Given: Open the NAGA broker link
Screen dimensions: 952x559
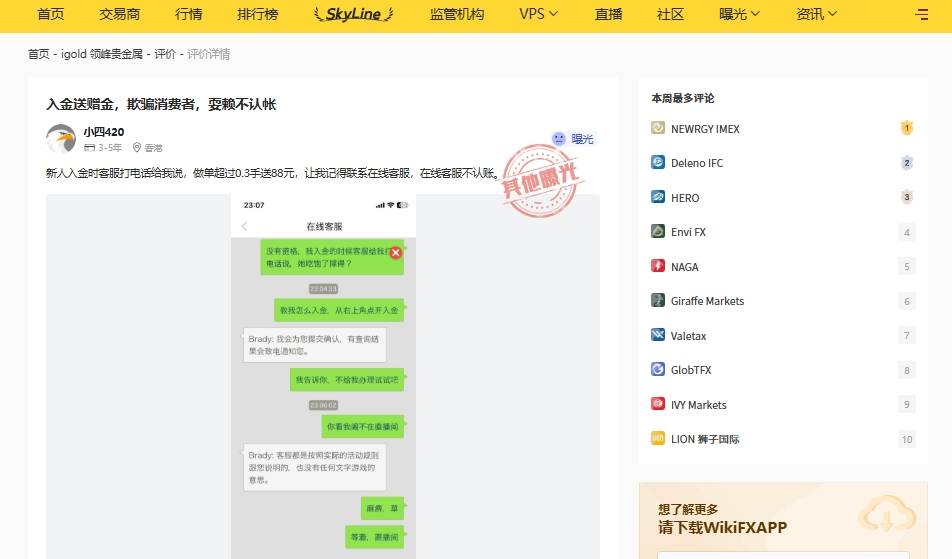Looking at the screenshot, I should point(684,266).
